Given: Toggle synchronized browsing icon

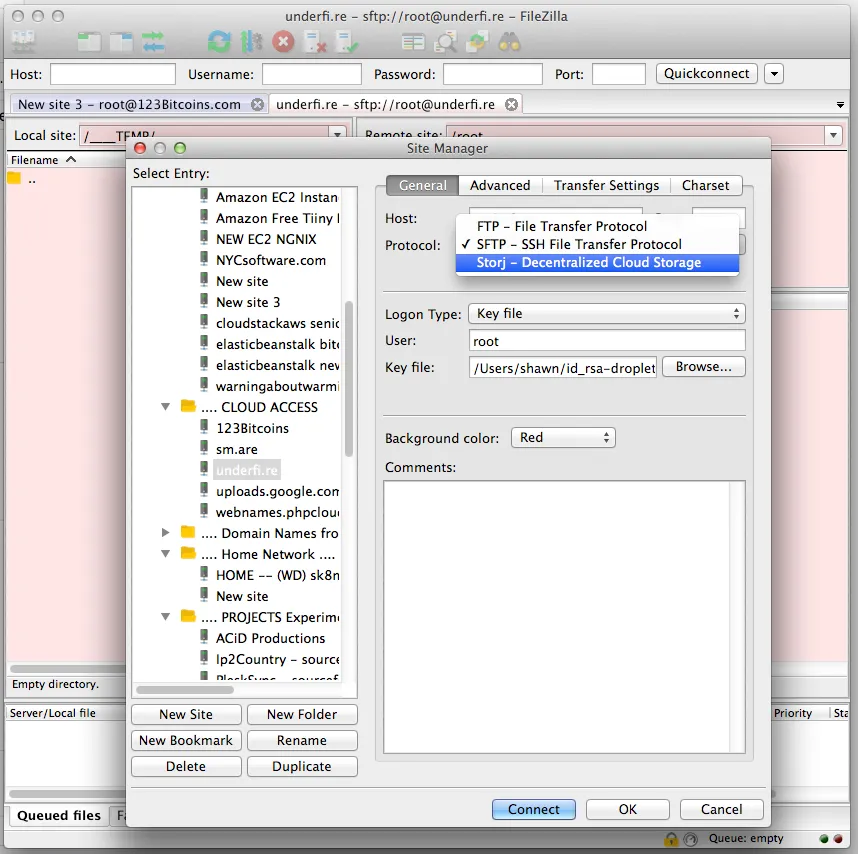Looking at the screenshot, I should click(477, 42).
